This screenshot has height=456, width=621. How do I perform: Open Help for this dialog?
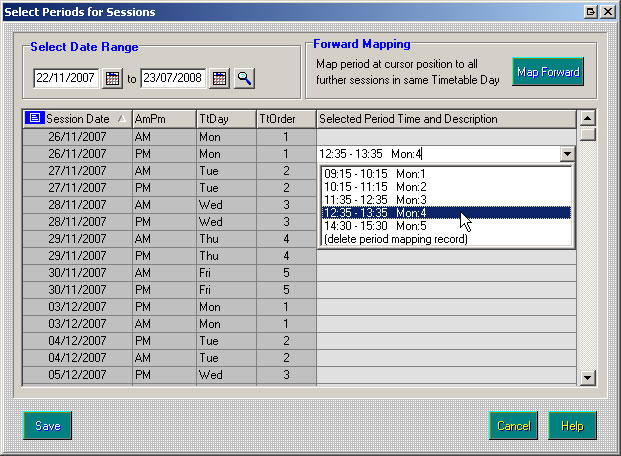572,426
